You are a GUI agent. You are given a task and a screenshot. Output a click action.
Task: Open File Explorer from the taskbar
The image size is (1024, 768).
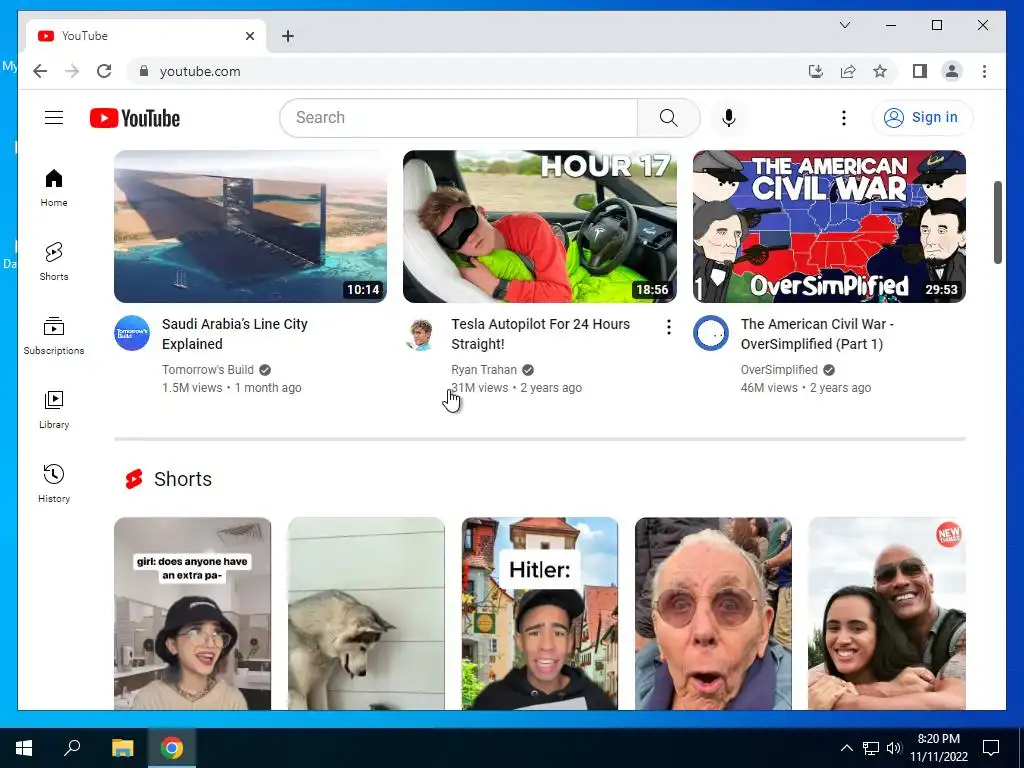click(122, 748)
